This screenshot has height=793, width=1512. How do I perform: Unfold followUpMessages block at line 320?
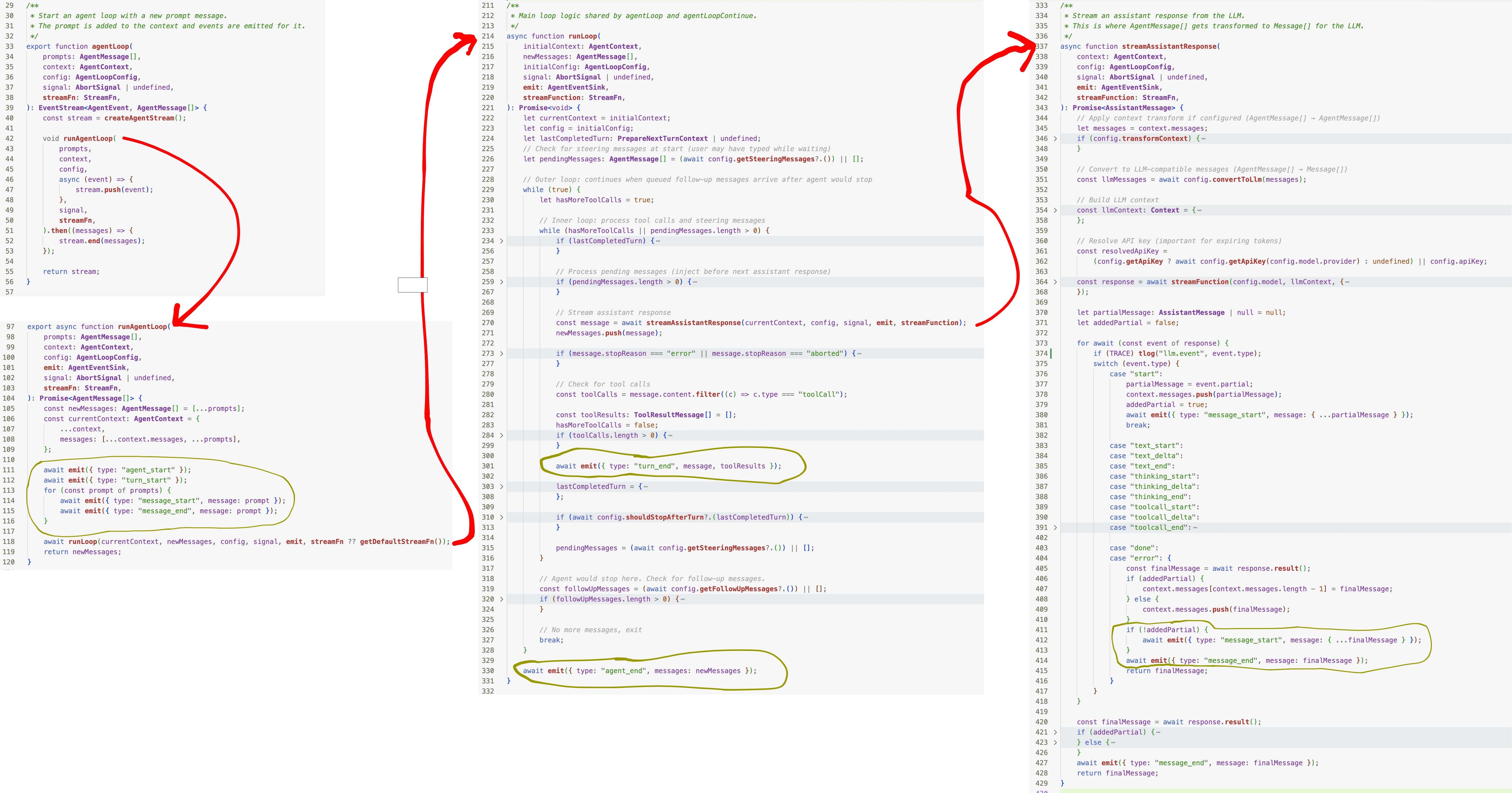click(501, 599)
